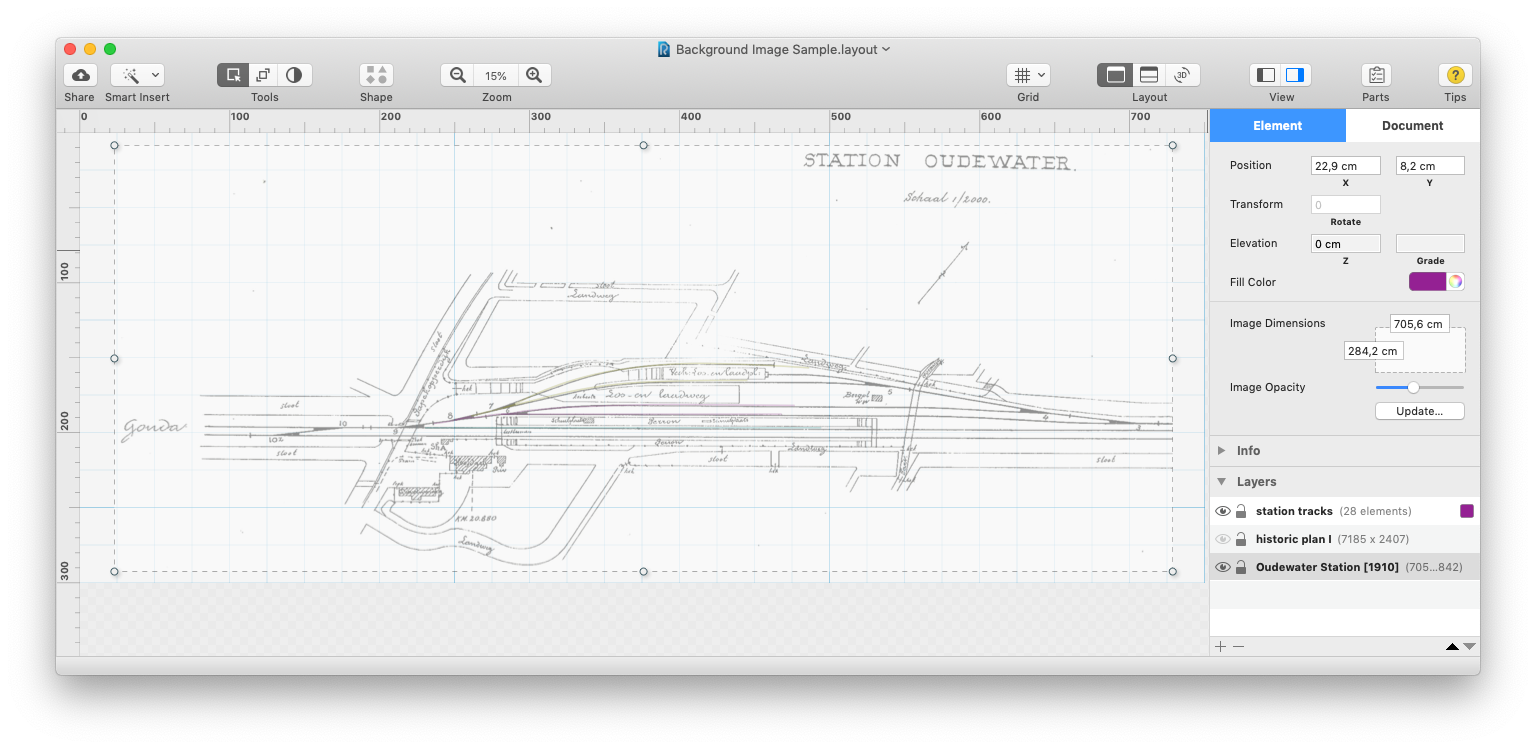Click the Rotate transform field
This screenshot has height=749, width=1536.
pyautogui.click(x=1345, y=205)
